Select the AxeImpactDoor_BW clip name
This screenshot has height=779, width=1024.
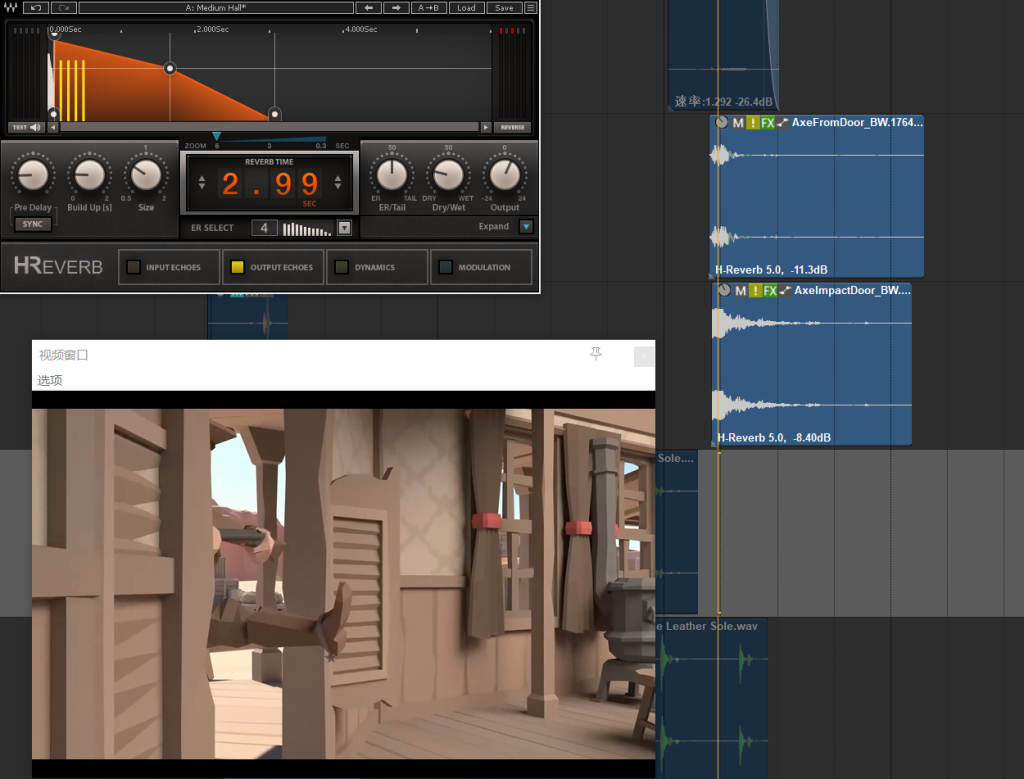click(x=852, y=290)
